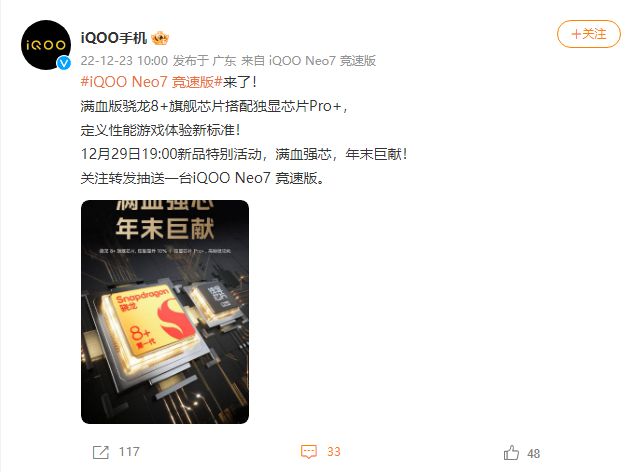Viewport: 641px width, 472px height.
Task: Click the 年末巨献 headline in the image
Action: [165, 228]
